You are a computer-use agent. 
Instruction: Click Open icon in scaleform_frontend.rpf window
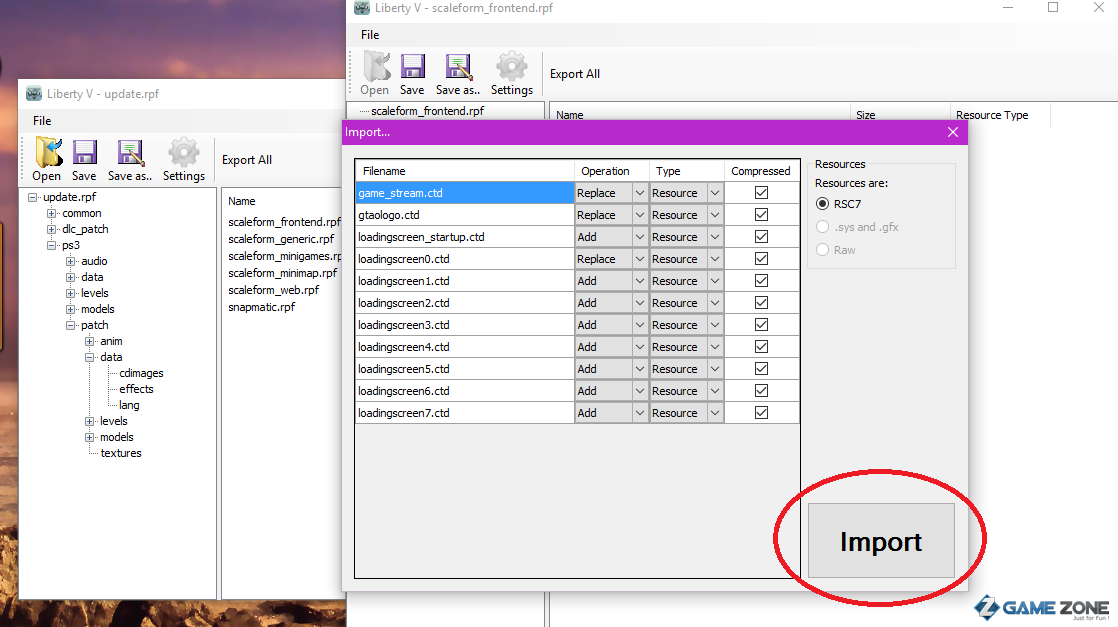pos(376,66)
